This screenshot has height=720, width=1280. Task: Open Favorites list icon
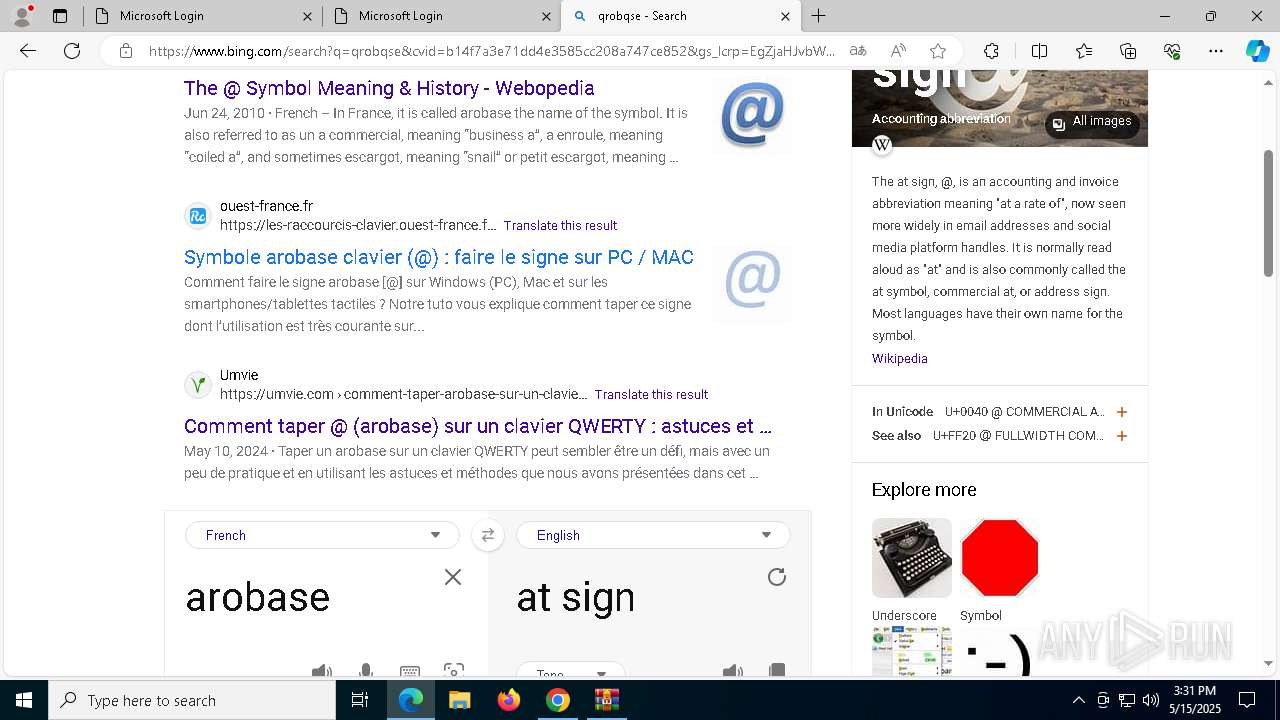pyautogui.click(x=1084, y=51)
